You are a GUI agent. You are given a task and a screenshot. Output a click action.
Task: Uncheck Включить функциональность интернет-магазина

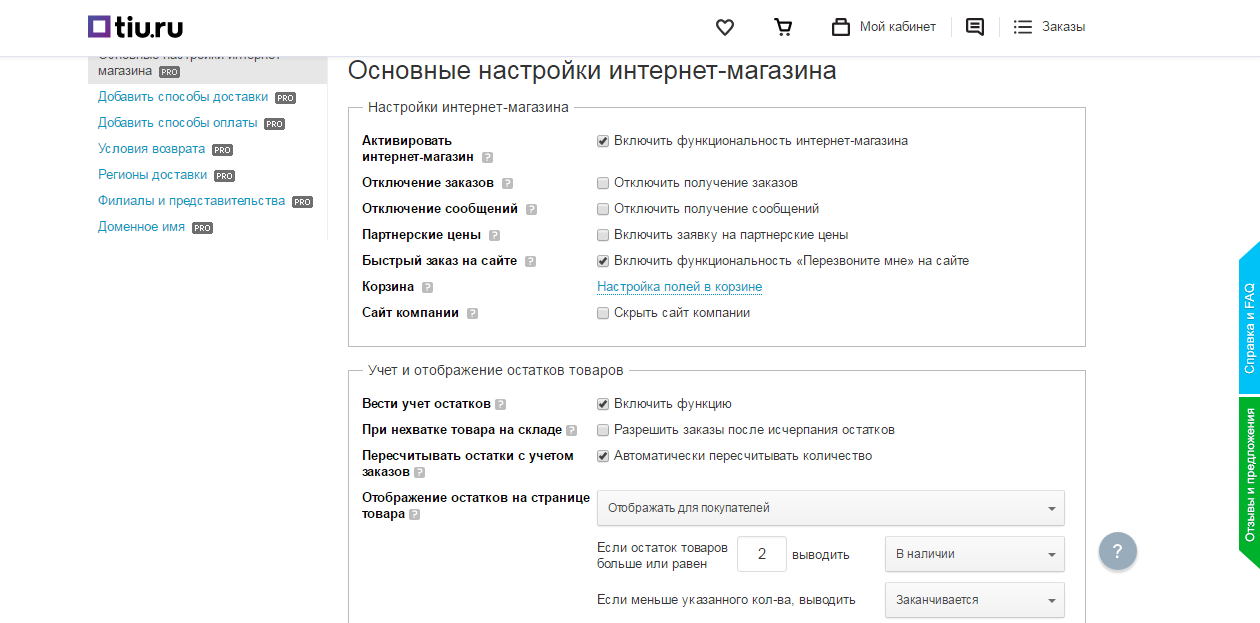click(600, 141)
